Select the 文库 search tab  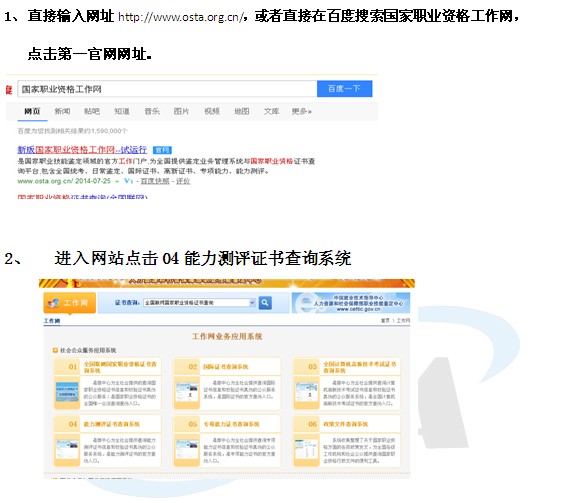pos(271,111)
